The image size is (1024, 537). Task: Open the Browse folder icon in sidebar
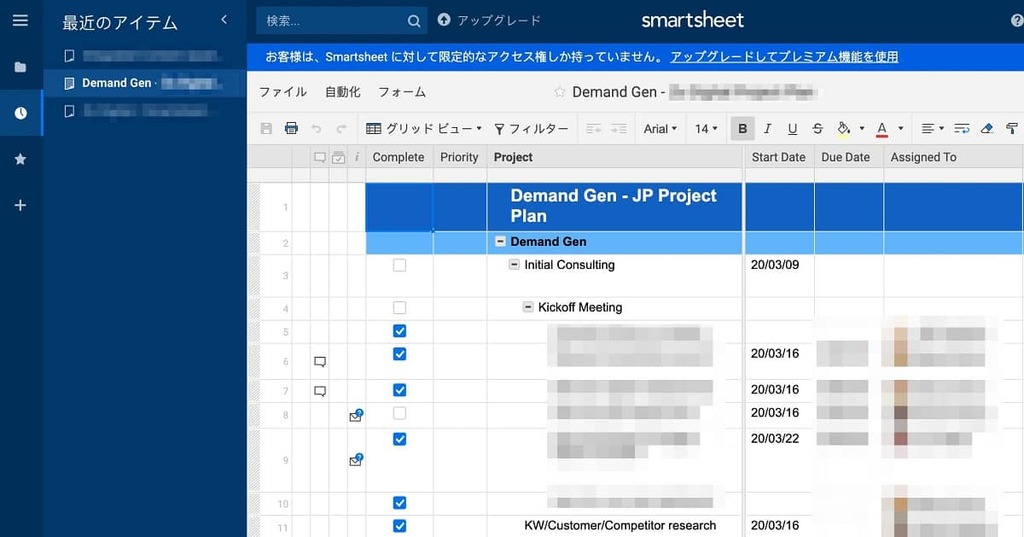20,67
